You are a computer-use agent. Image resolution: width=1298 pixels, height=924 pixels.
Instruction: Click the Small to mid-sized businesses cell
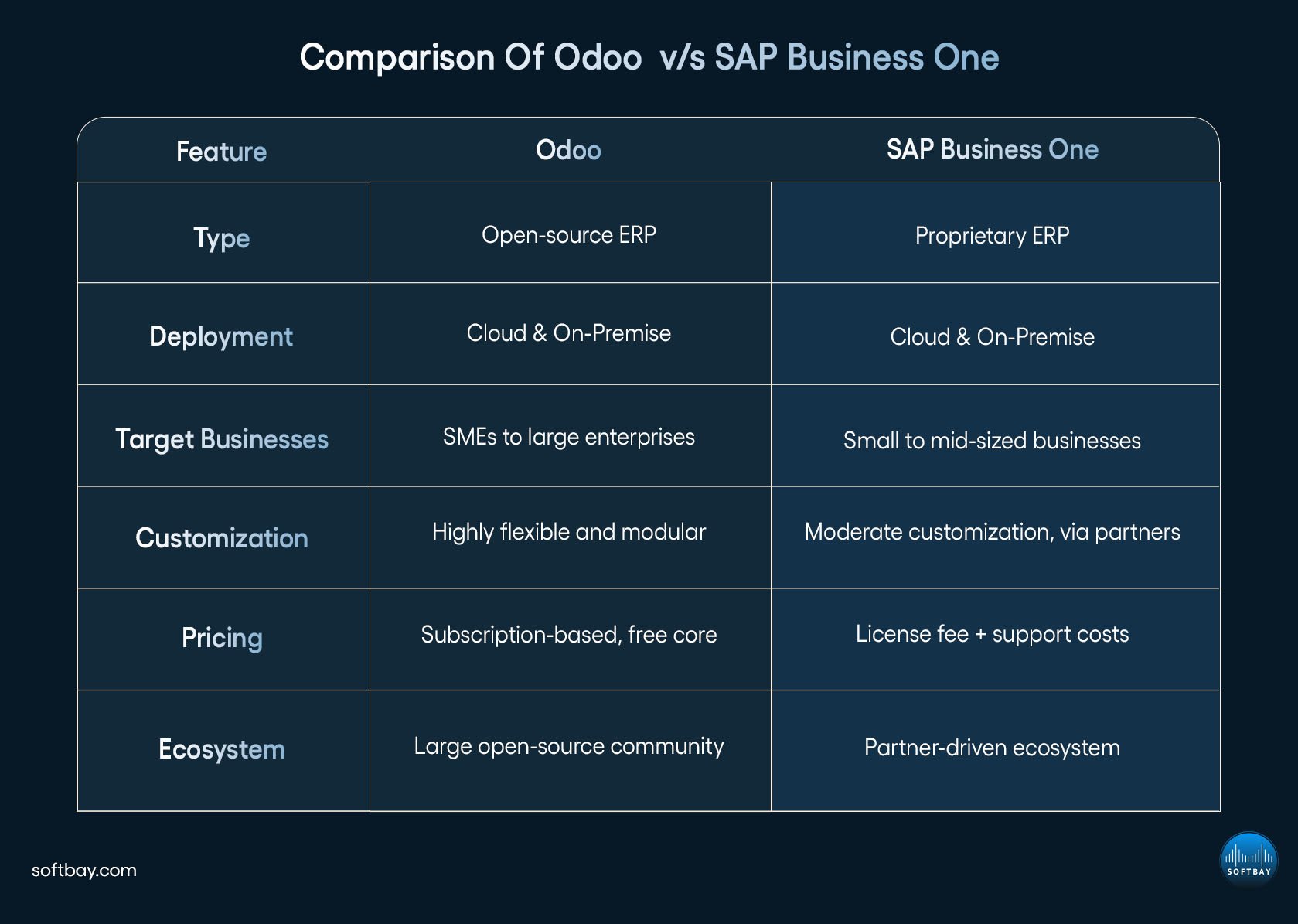[x=992, y=441]
